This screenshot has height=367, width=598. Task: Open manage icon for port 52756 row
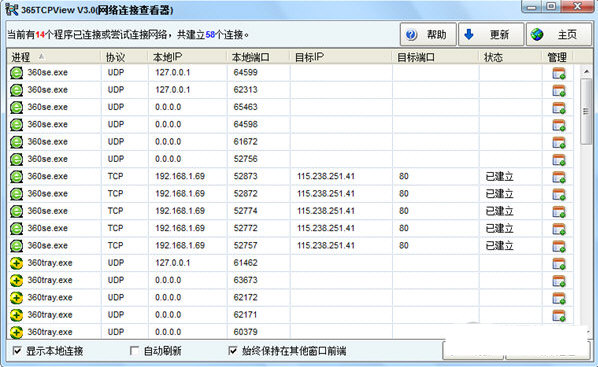559,159
